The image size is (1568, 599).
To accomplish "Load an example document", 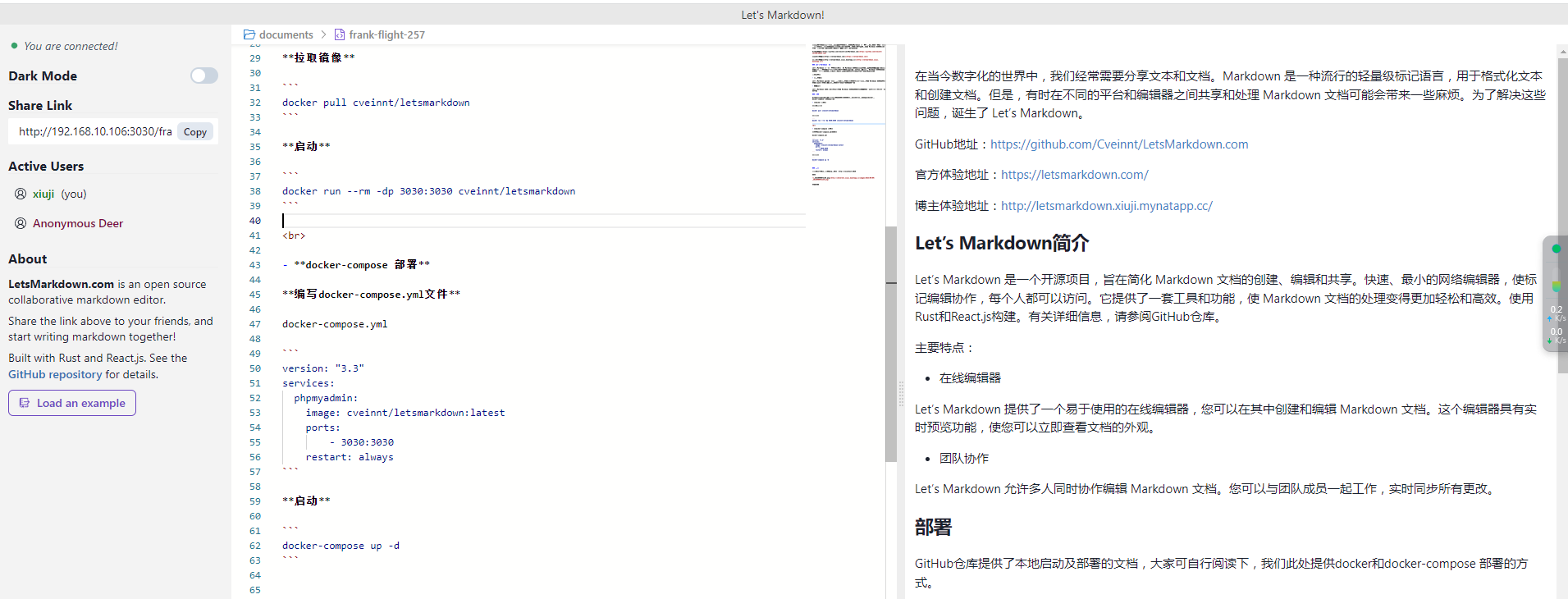I will tap(72, 403).
